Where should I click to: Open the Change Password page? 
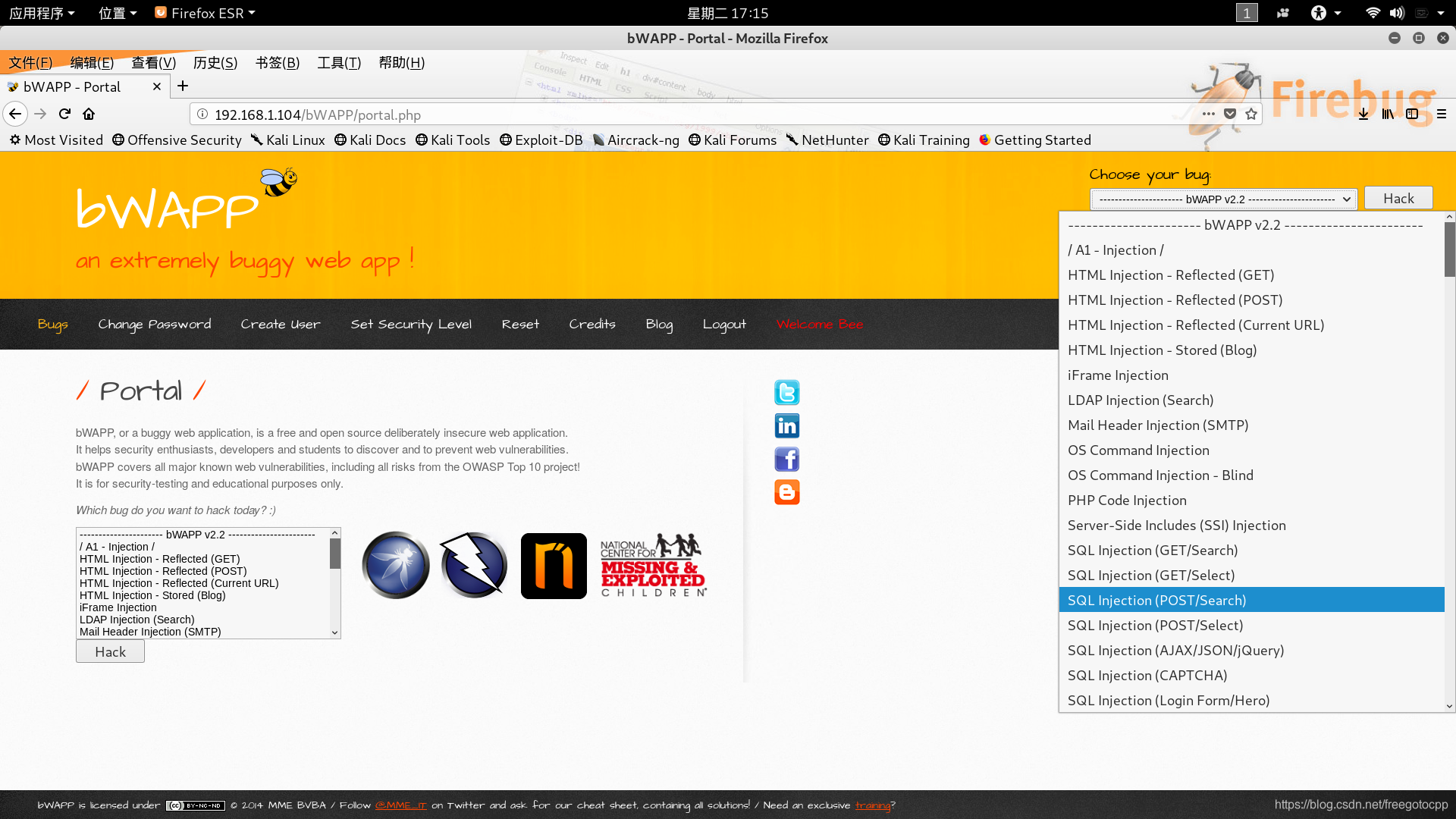[155, 324]
